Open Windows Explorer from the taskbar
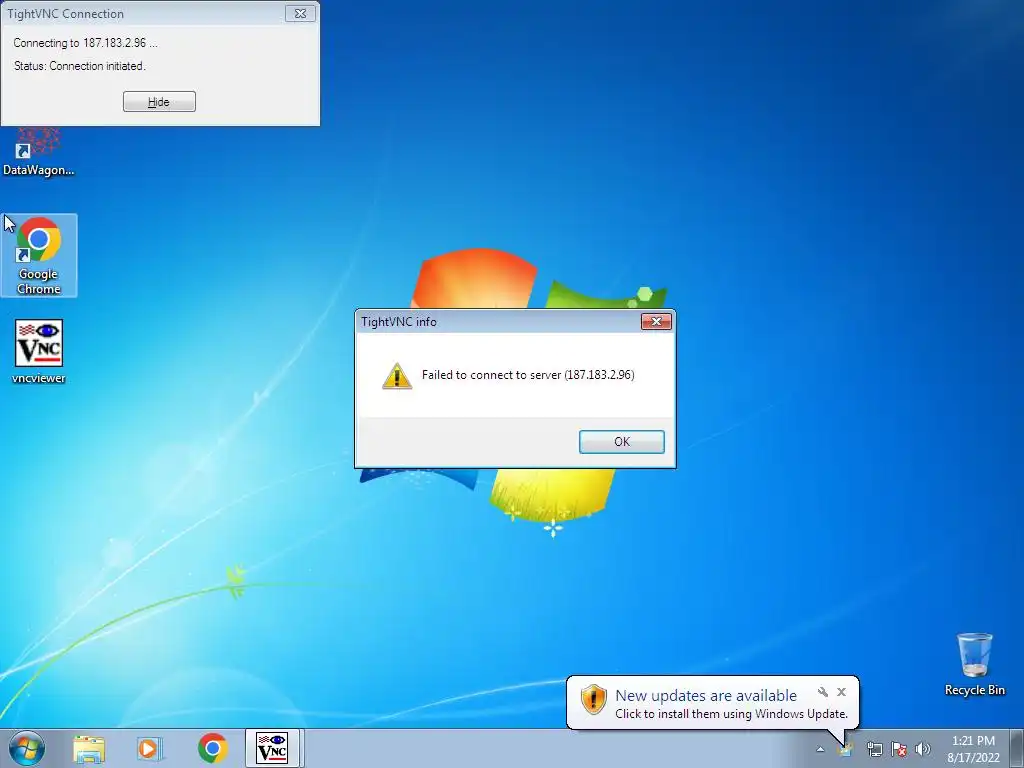 (89, 749)
